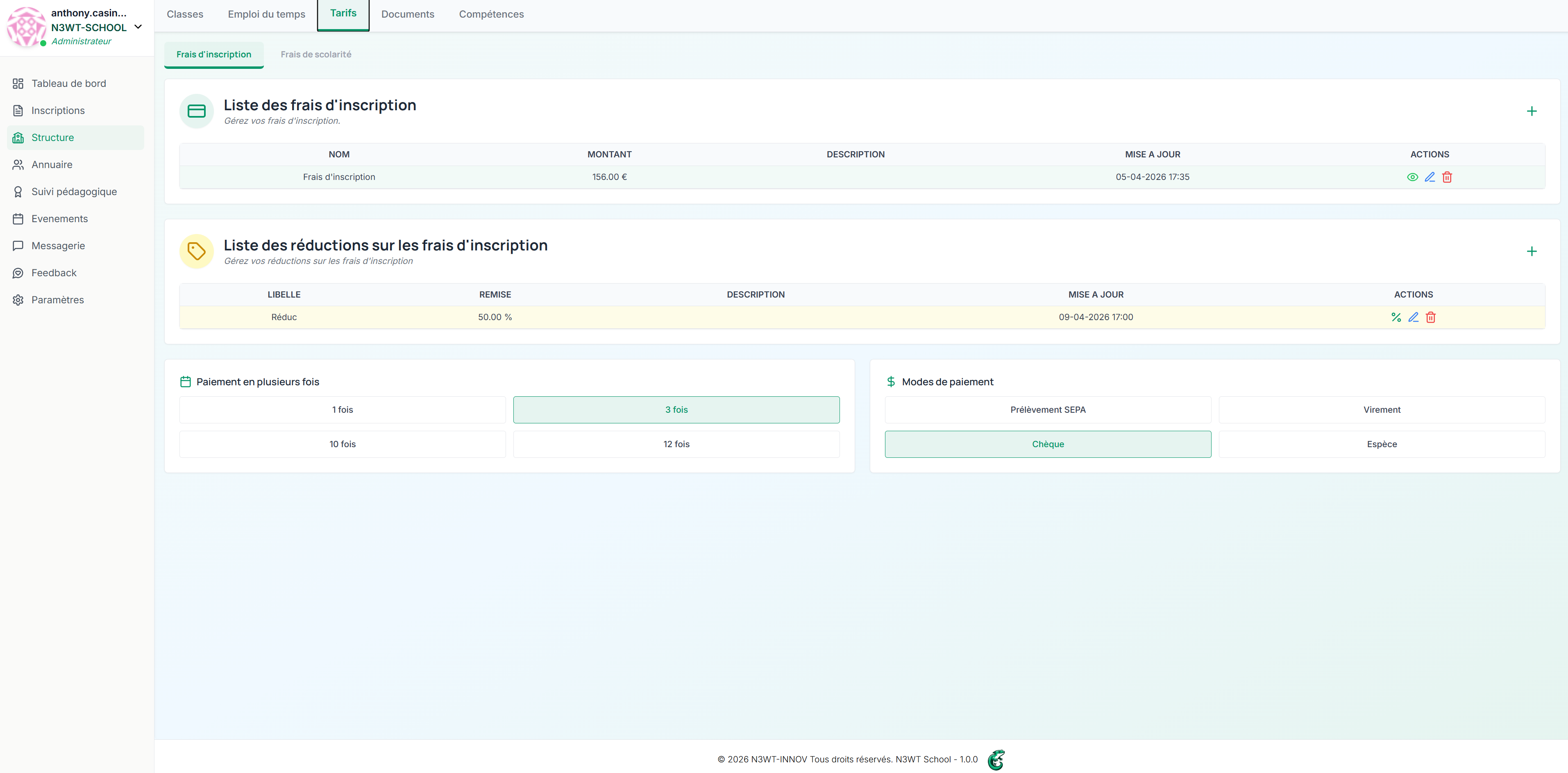Toggle the Espèce payment mode

1382,444
